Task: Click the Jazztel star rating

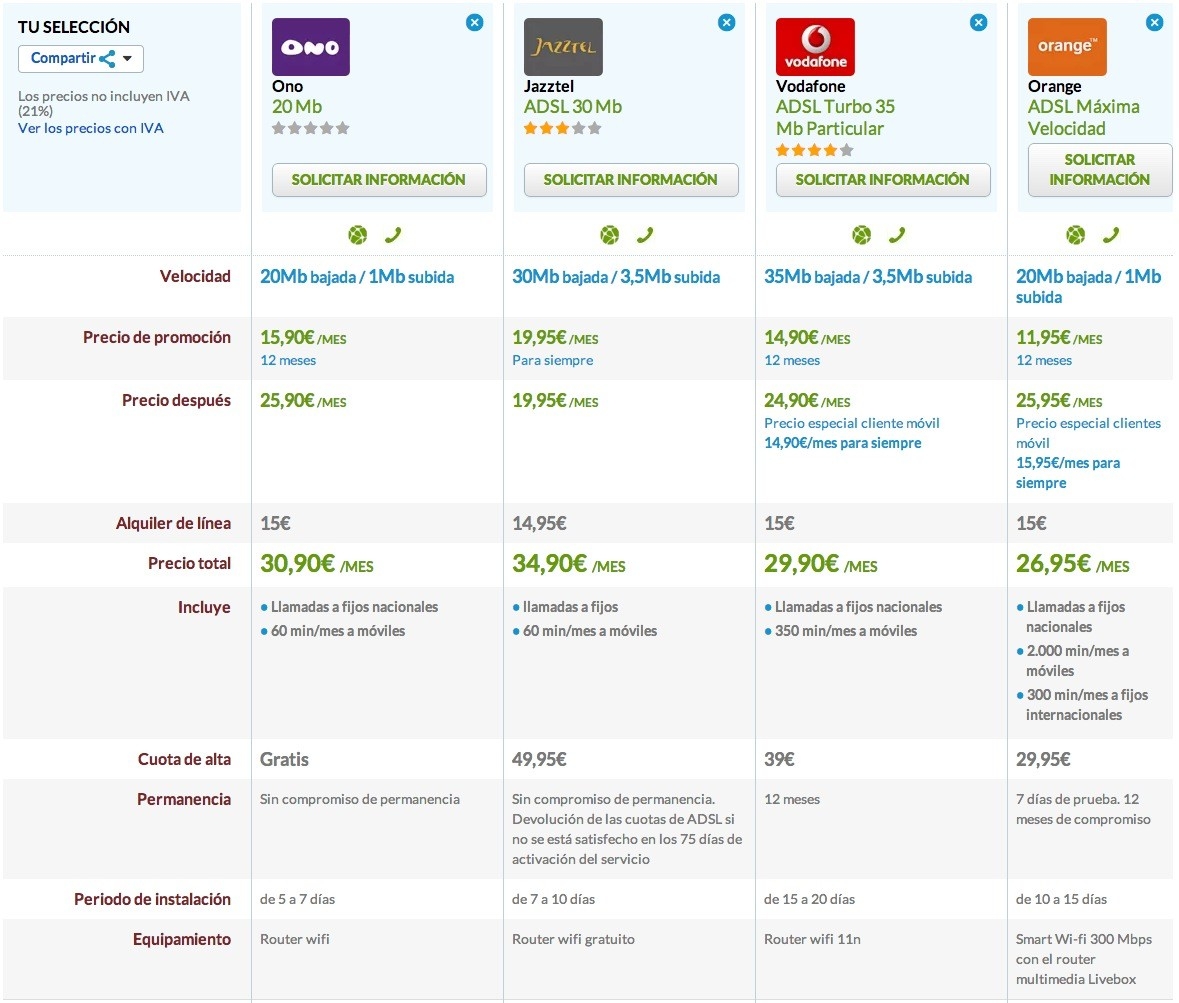Action: (x=562, y=129)
